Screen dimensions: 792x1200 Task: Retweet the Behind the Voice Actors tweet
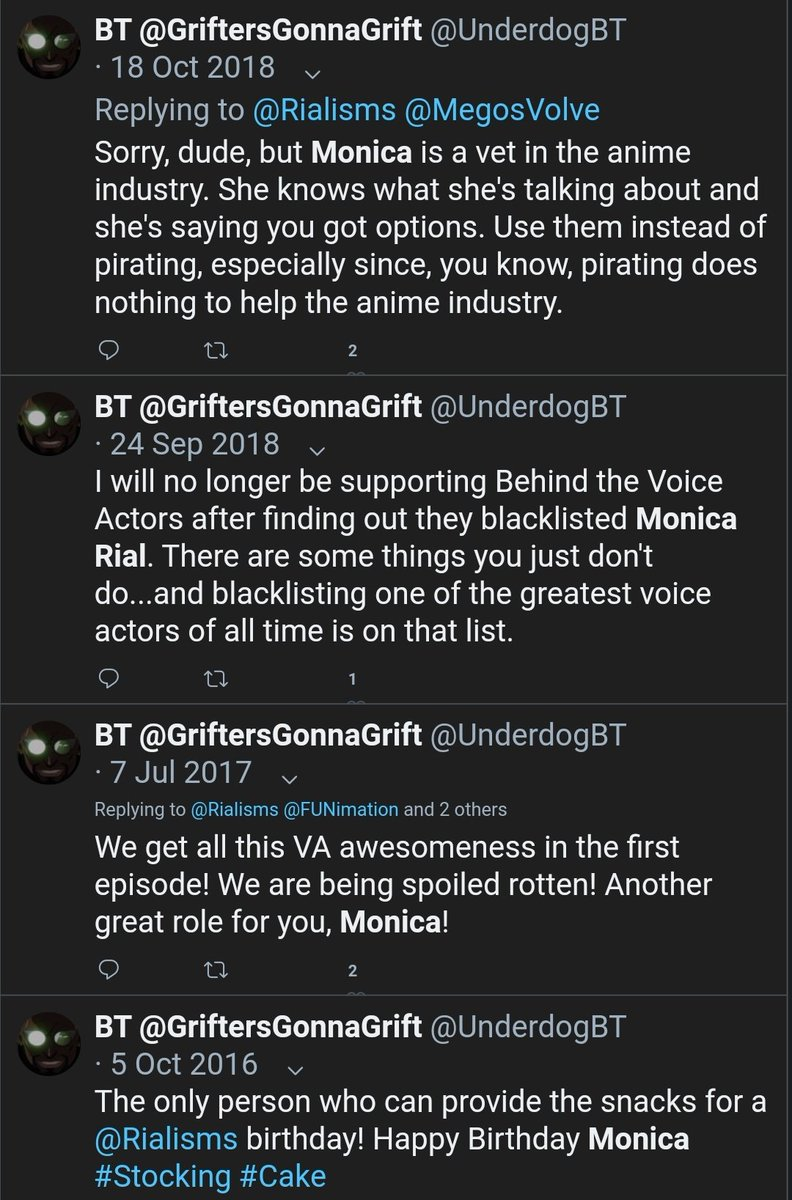click(214, 679)
